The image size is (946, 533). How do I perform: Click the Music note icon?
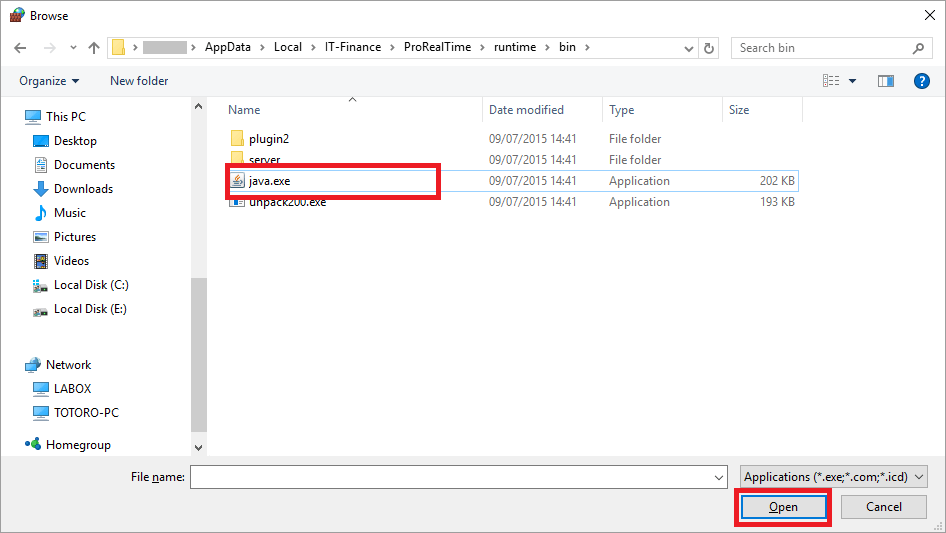[x=40, y=212]
